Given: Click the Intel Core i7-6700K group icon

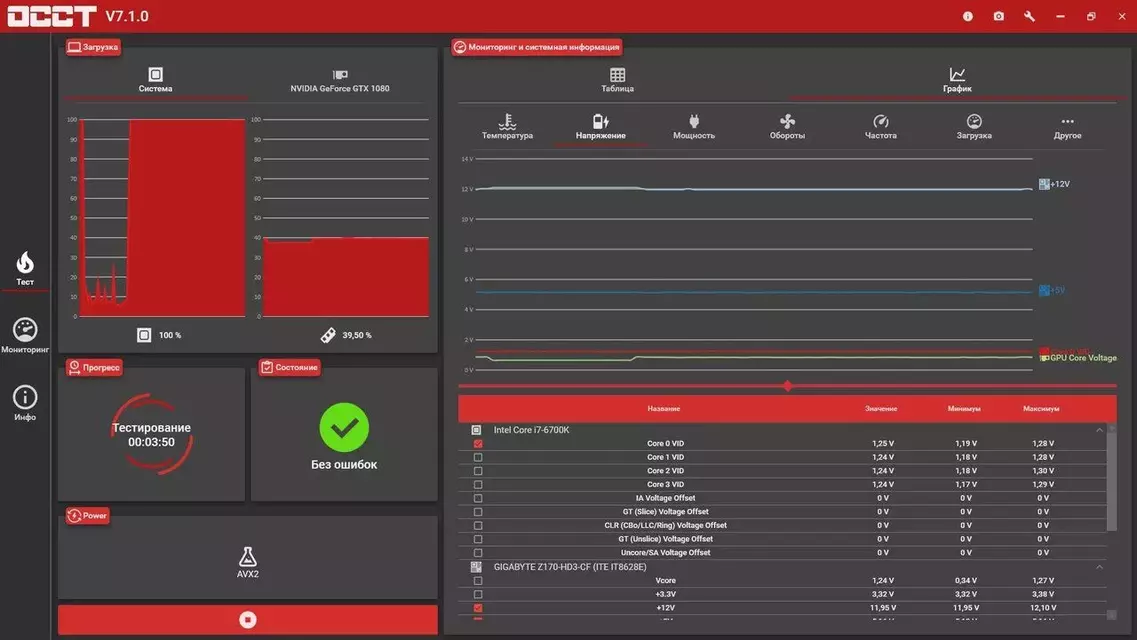Looking at the screenshot, I should click(476, 430).
